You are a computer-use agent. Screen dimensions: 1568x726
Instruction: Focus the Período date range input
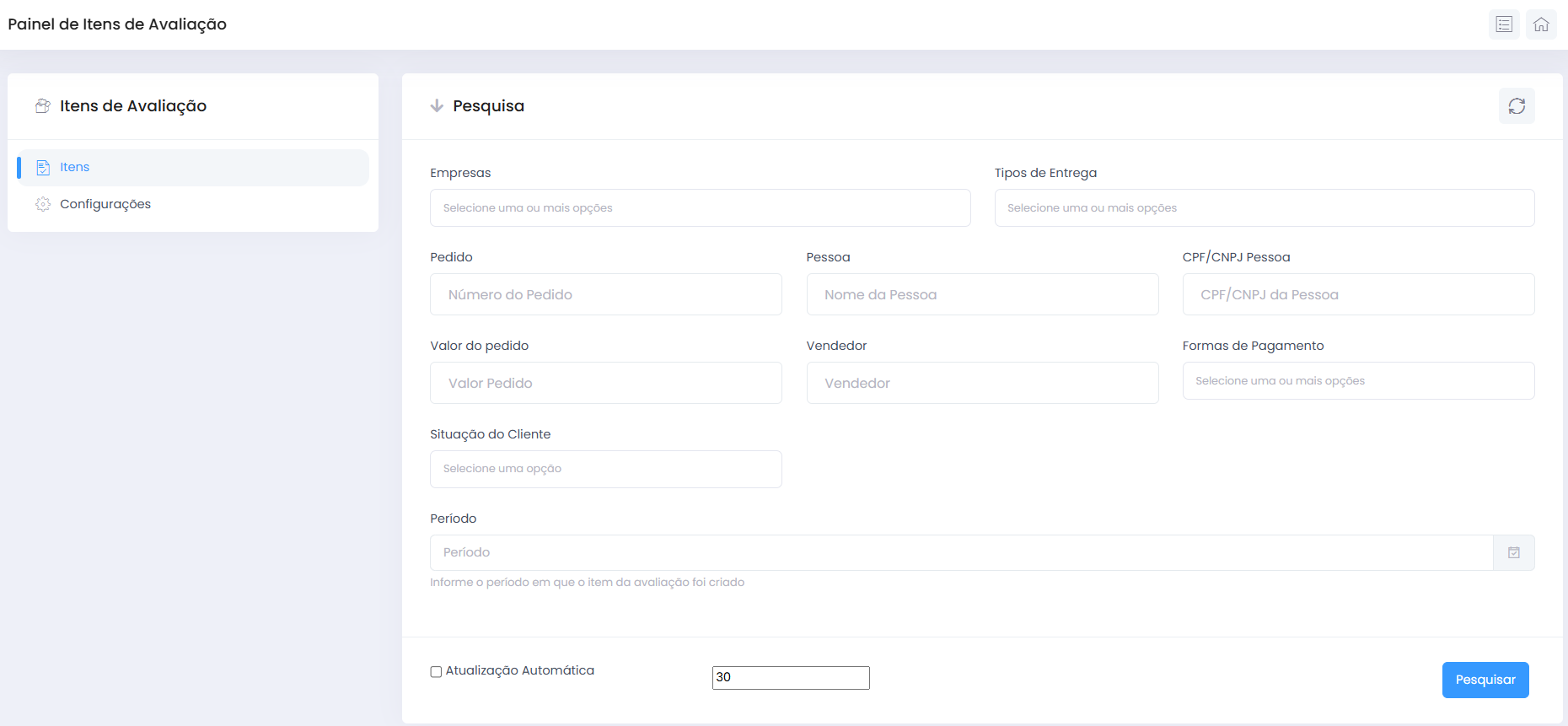pos(961,553)
